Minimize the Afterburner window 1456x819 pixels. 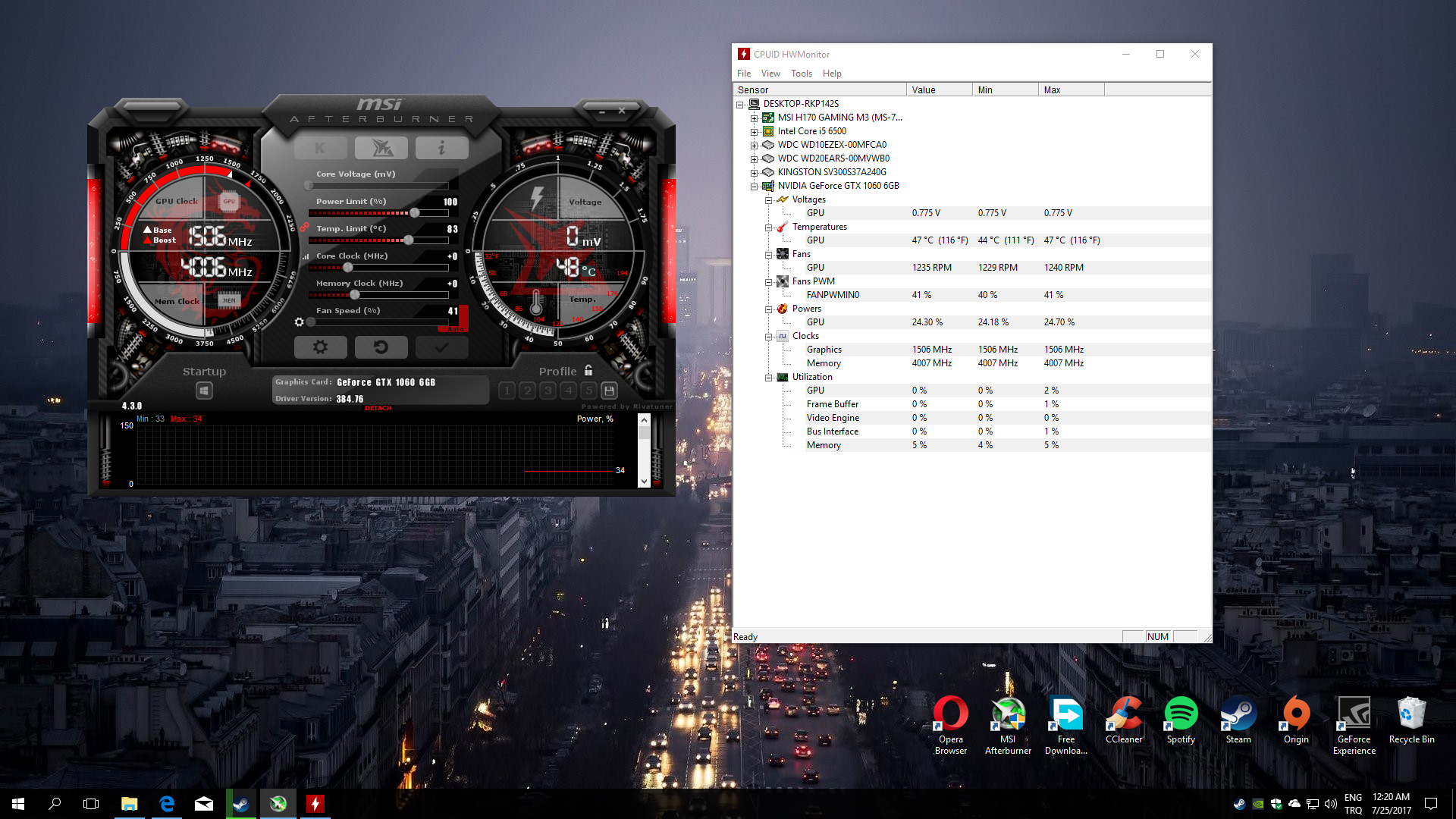[602, 111]
